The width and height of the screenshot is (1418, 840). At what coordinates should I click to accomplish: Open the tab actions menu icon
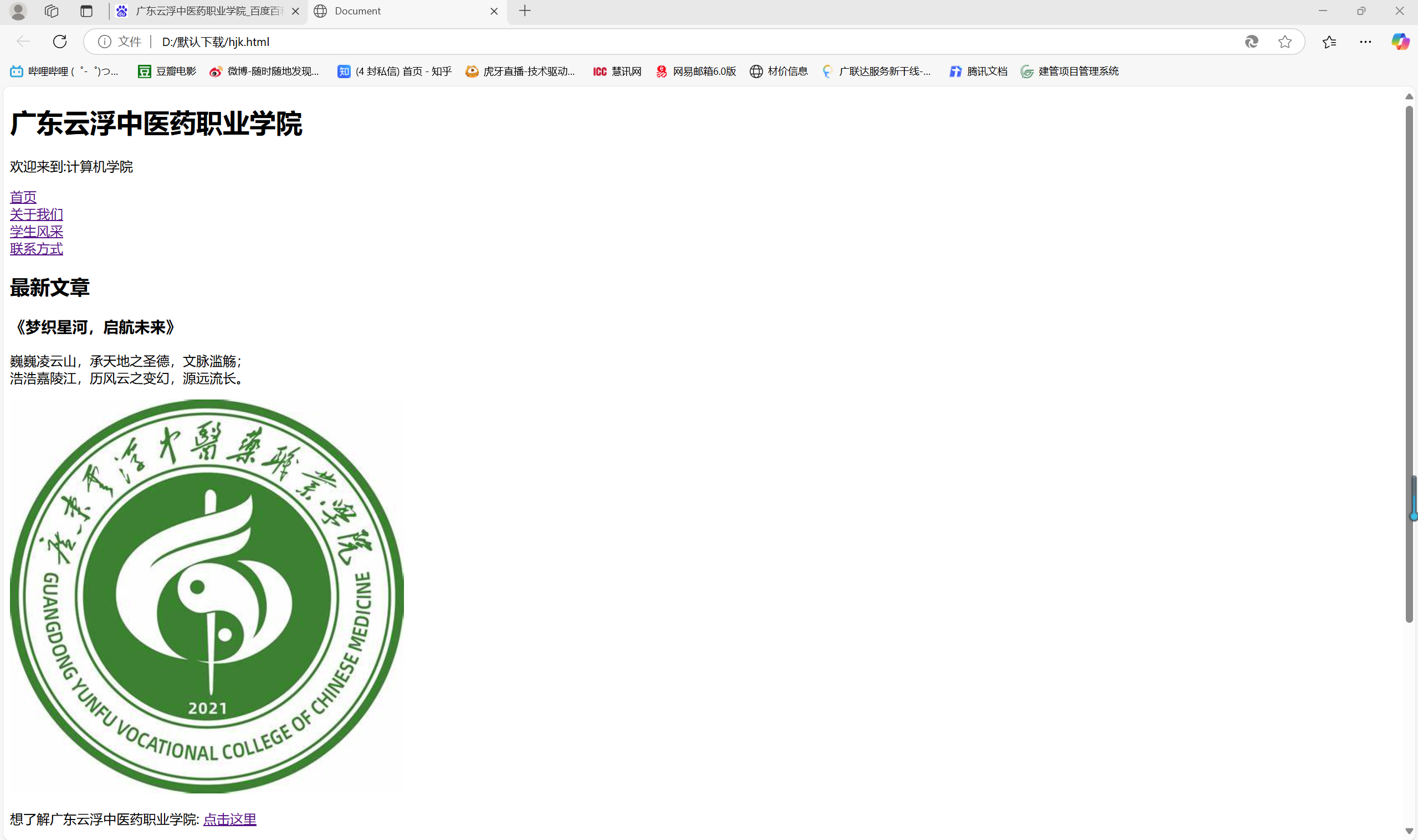(86, 11)
